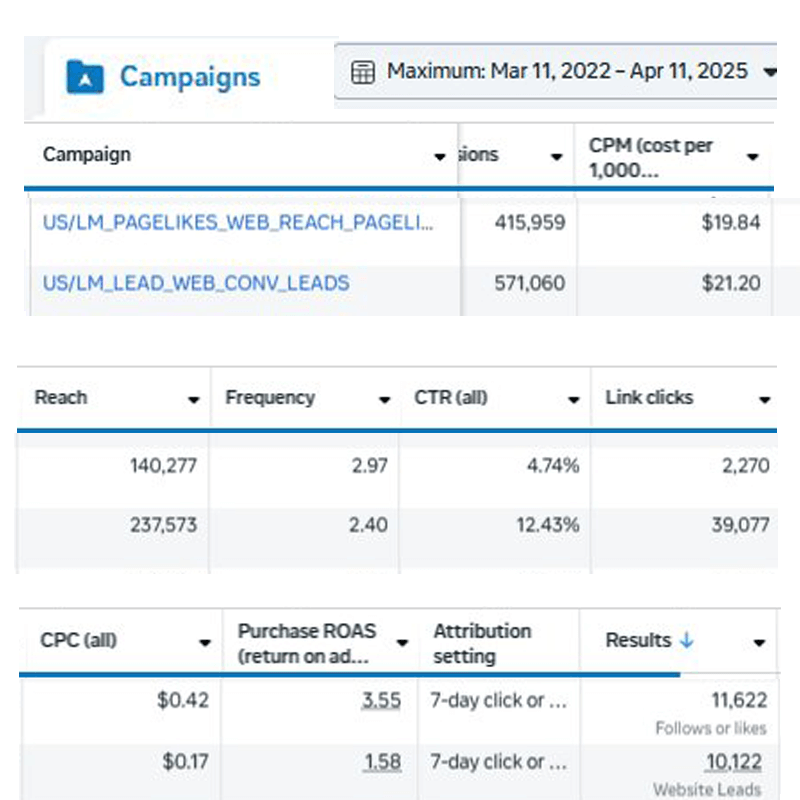Open the Maximum date range dropdown
Viewport: 800px width, 800px height.
click(768, 72)
